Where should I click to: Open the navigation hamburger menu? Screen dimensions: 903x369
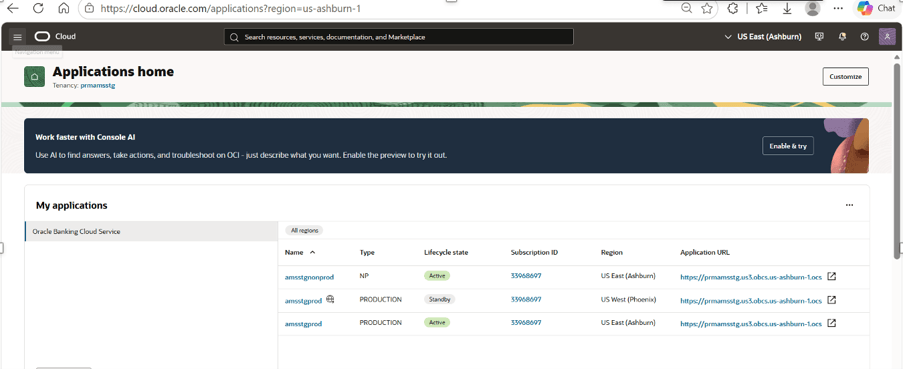pyautogui.click(x=17, y=37)
